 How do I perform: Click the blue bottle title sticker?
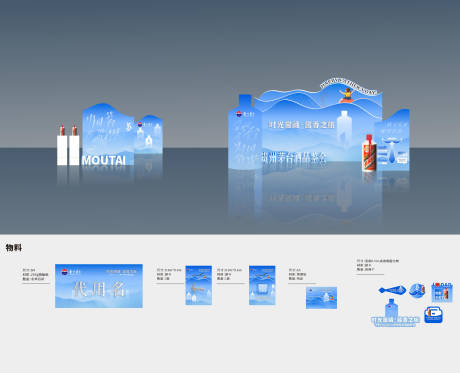[x=395, y=313]
